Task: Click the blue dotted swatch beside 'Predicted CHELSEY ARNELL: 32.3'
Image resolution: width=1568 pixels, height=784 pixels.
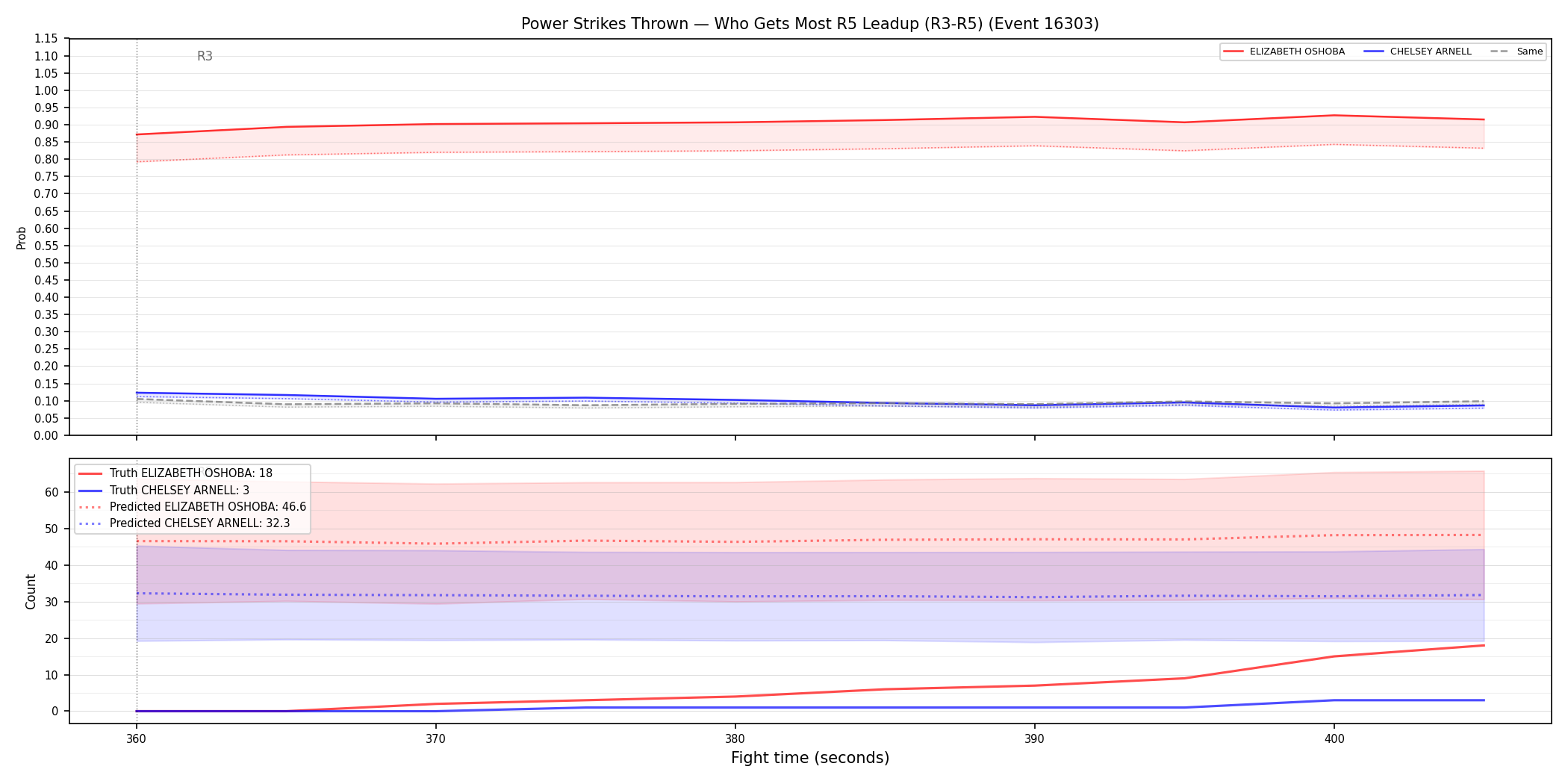Action: click(x=90, y=523)
